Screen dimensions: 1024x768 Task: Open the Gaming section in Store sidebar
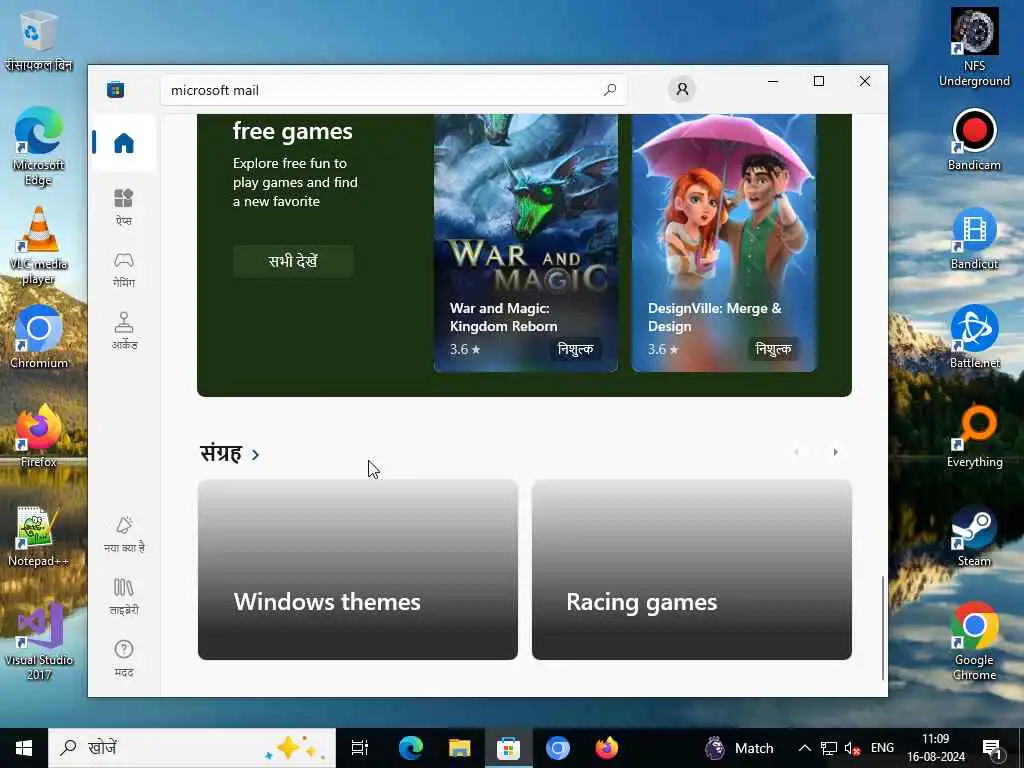[123, 269]
